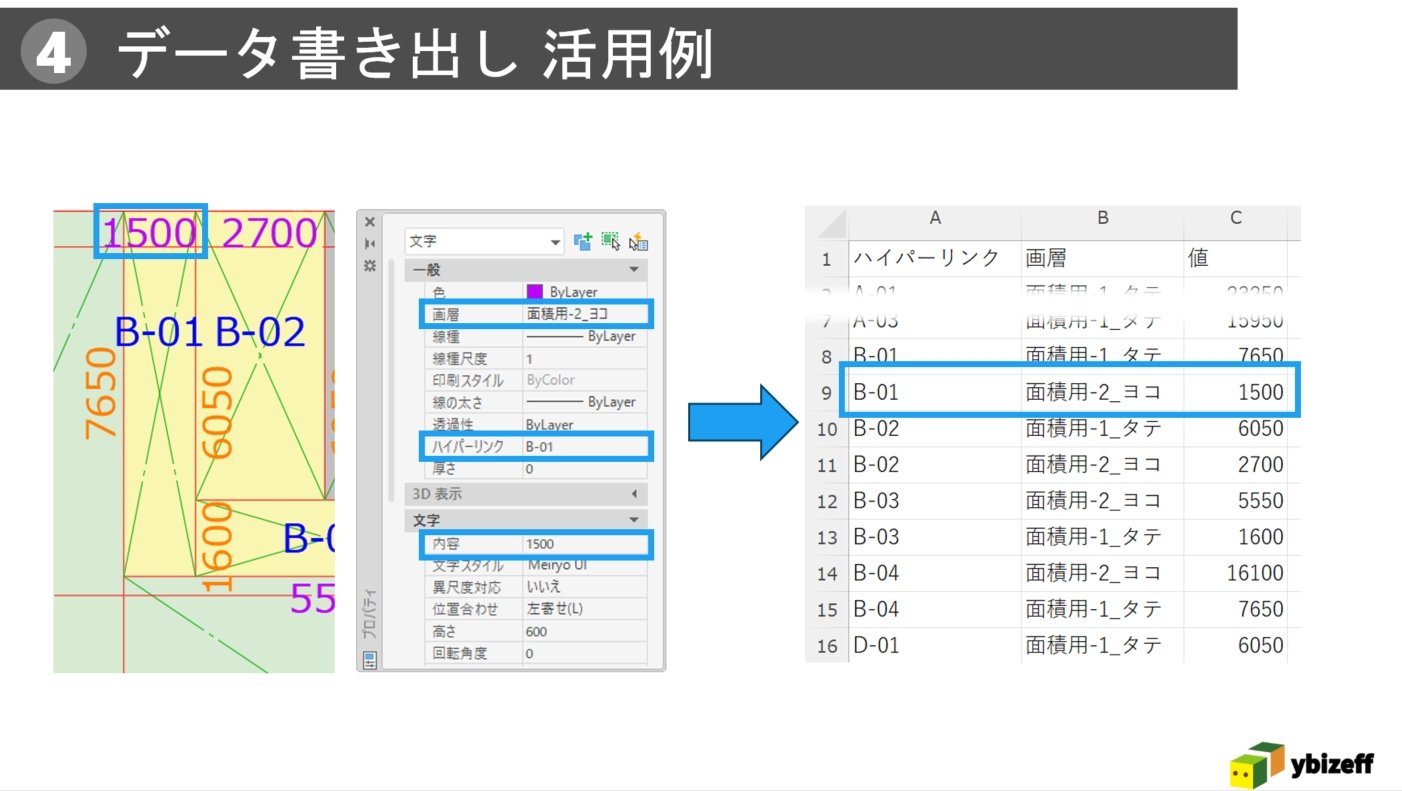Select the 2700 dimension text in drawing
Image resolution: width=1402 pixels, height=791 pixels.
(x=269, y=233)
